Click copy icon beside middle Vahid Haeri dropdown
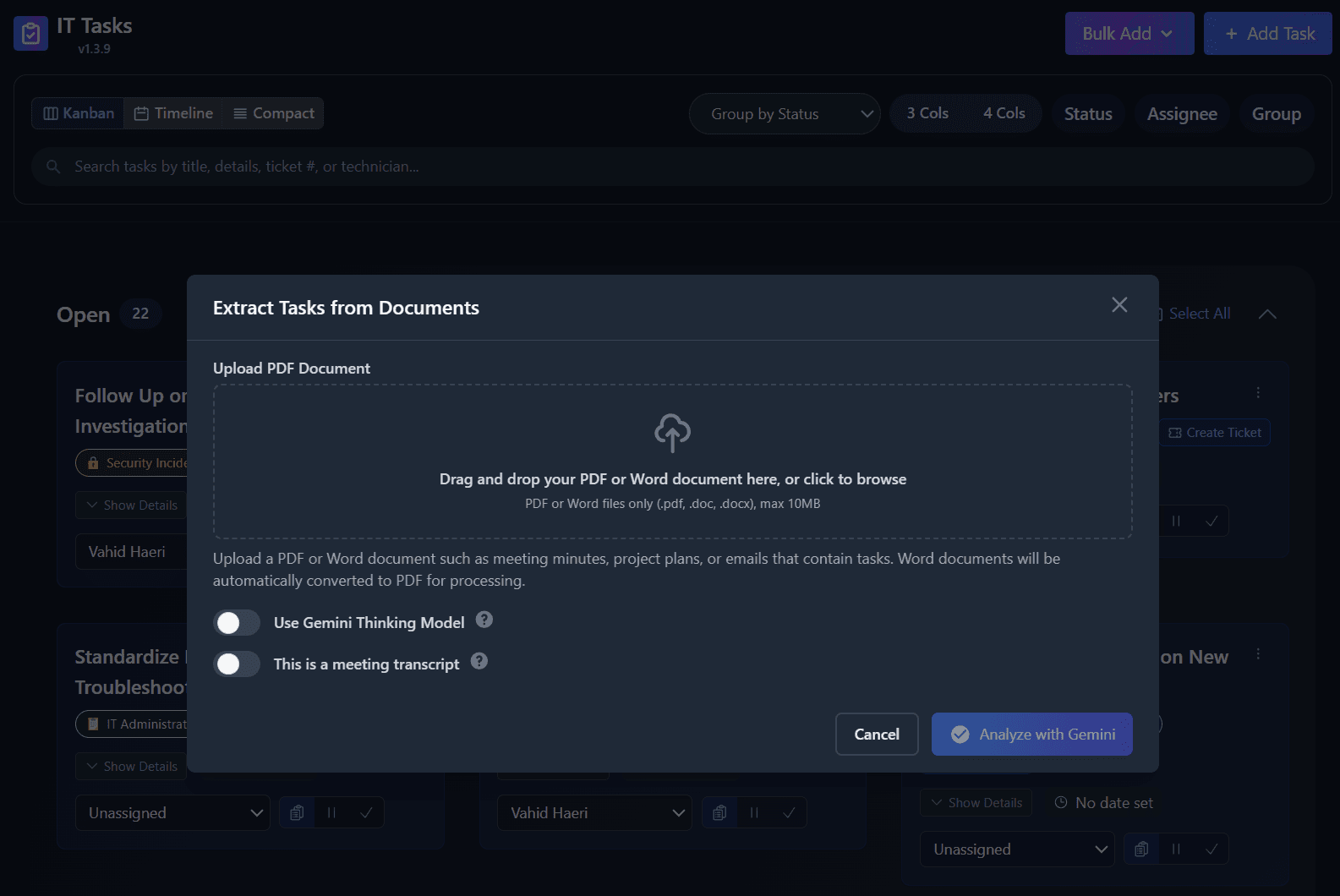 pyautogui.click(x=719, y=813)
